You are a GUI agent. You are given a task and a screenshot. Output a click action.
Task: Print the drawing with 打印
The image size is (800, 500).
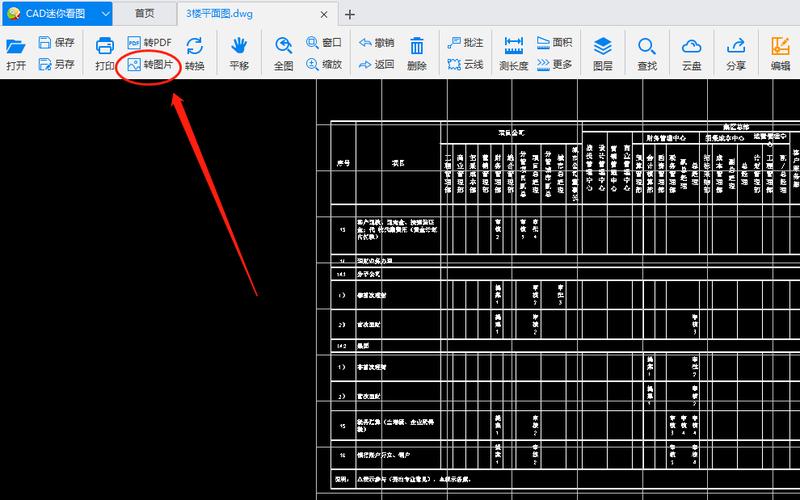[105, 54]
